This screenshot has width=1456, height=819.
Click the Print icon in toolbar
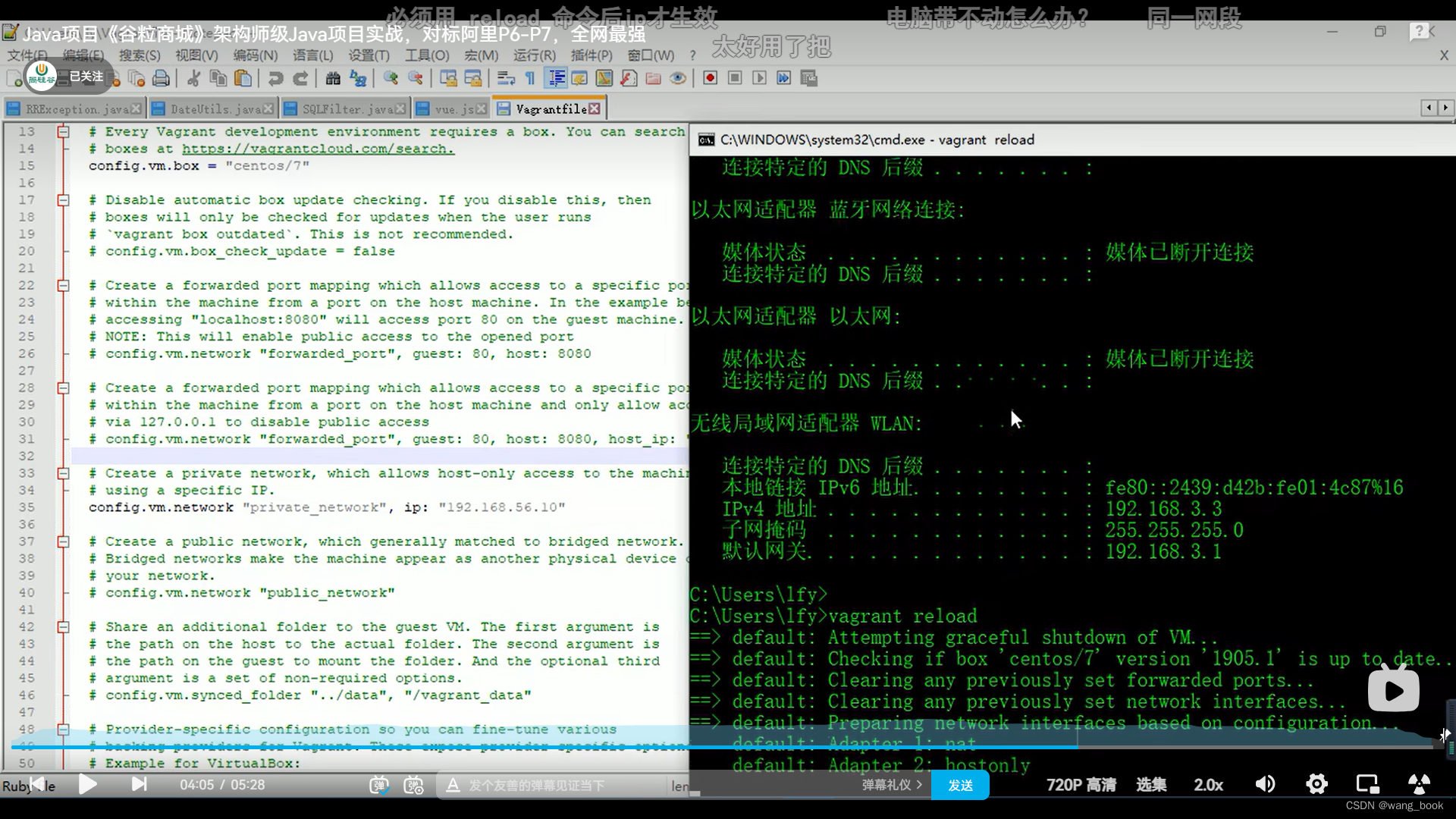click(161, 78)
